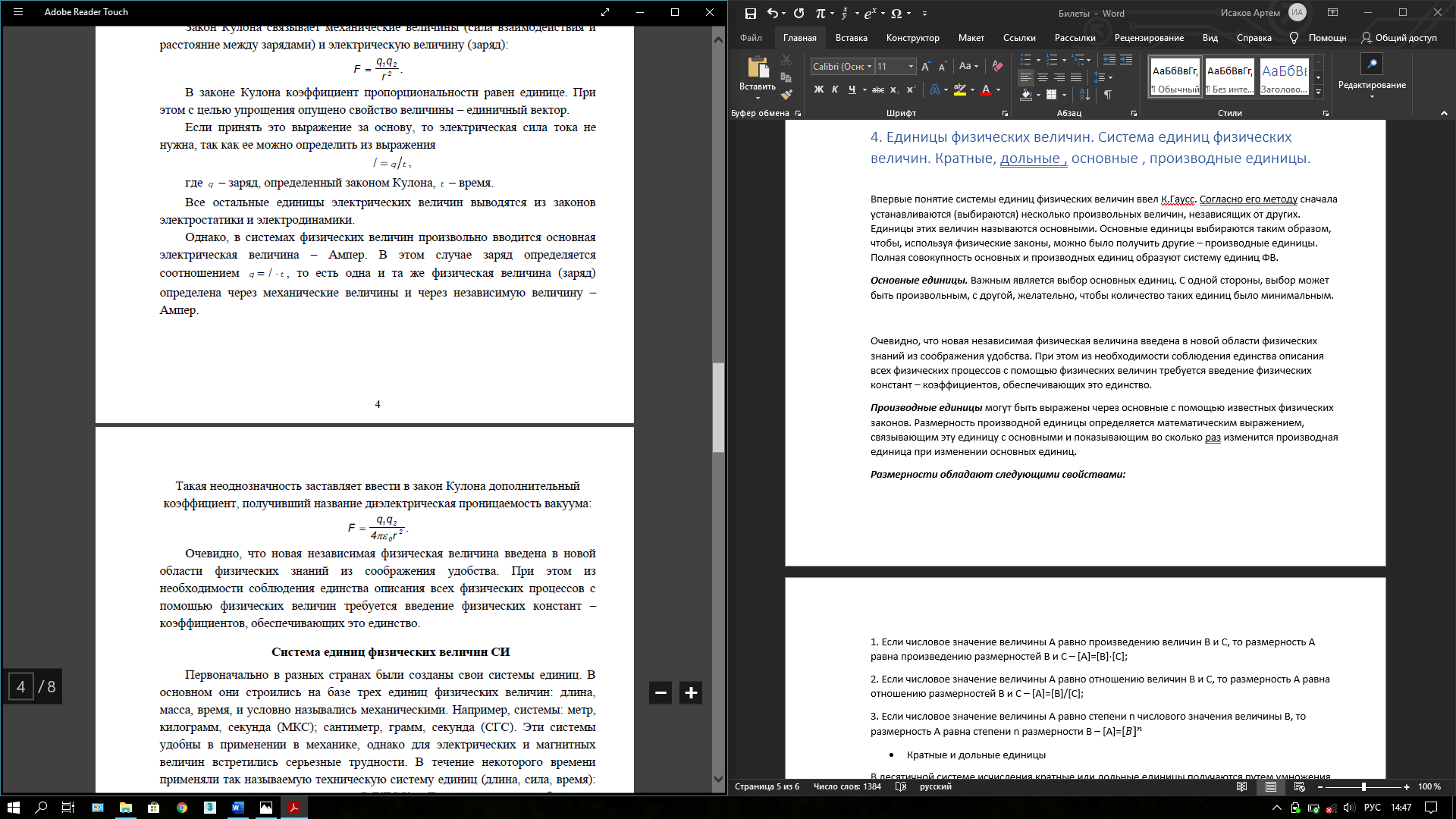This screenshot has height=819, width=1456.
Task: Activate the Format Painter brush
Action: coord(786,95)
